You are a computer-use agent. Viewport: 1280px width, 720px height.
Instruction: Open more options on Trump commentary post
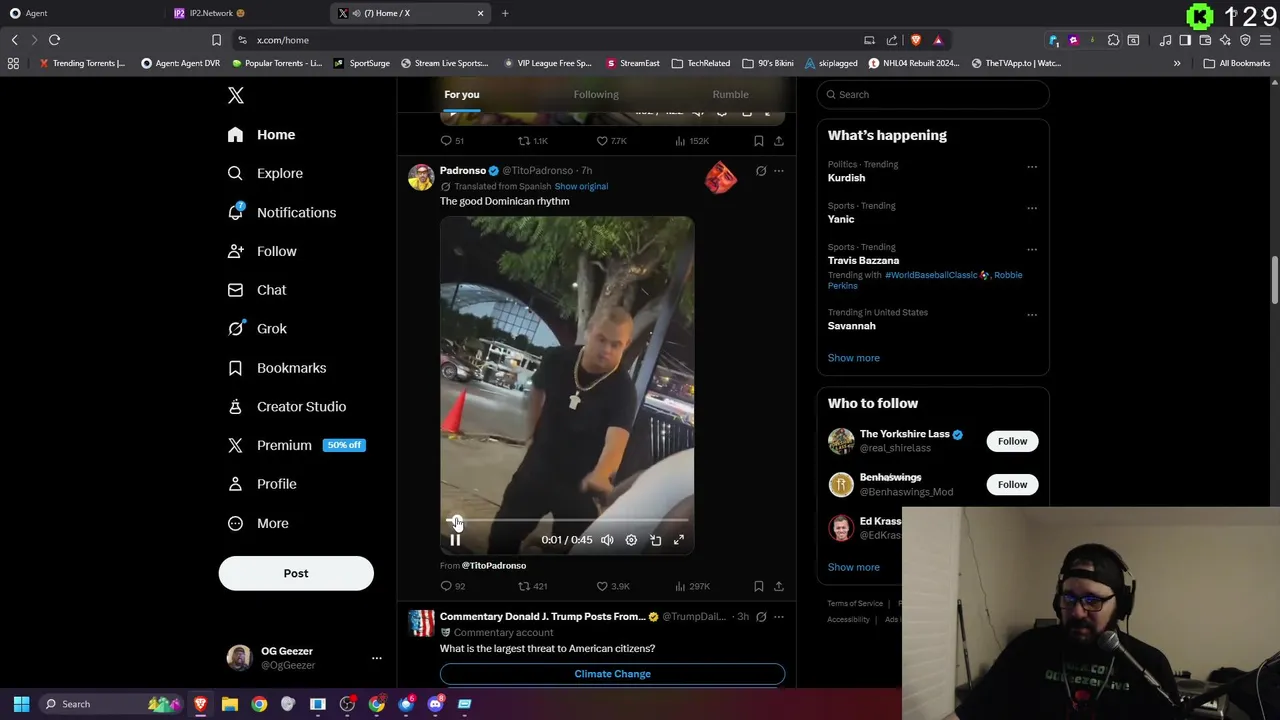[779, 617]
